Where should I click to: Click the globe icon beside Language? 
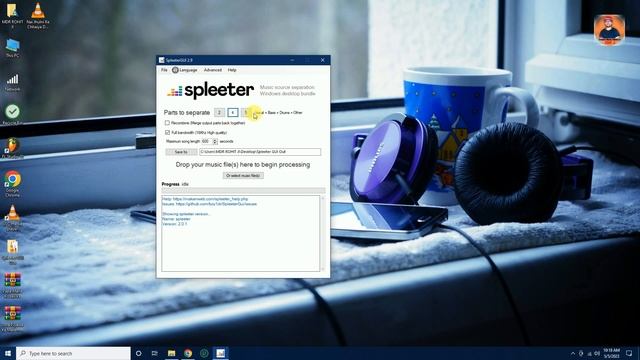click(175, 70)
